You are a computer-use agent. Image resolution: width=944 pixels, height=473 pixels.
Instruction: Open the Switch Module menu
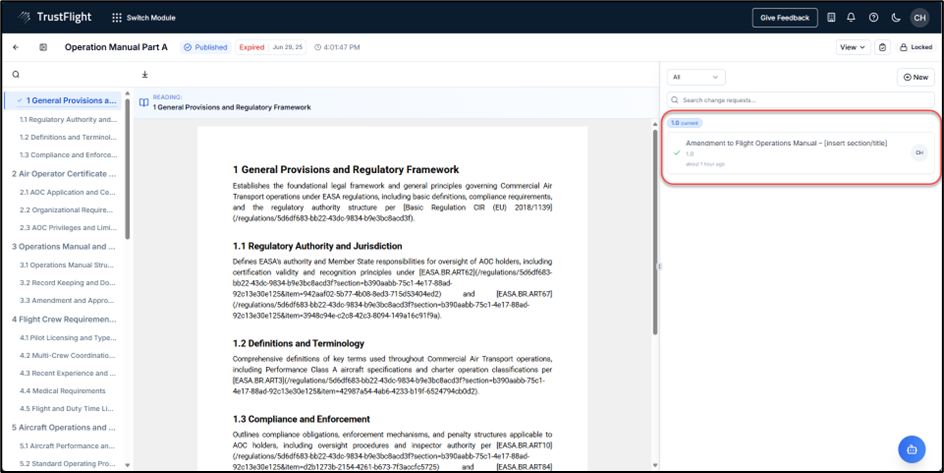coord(145,17)
